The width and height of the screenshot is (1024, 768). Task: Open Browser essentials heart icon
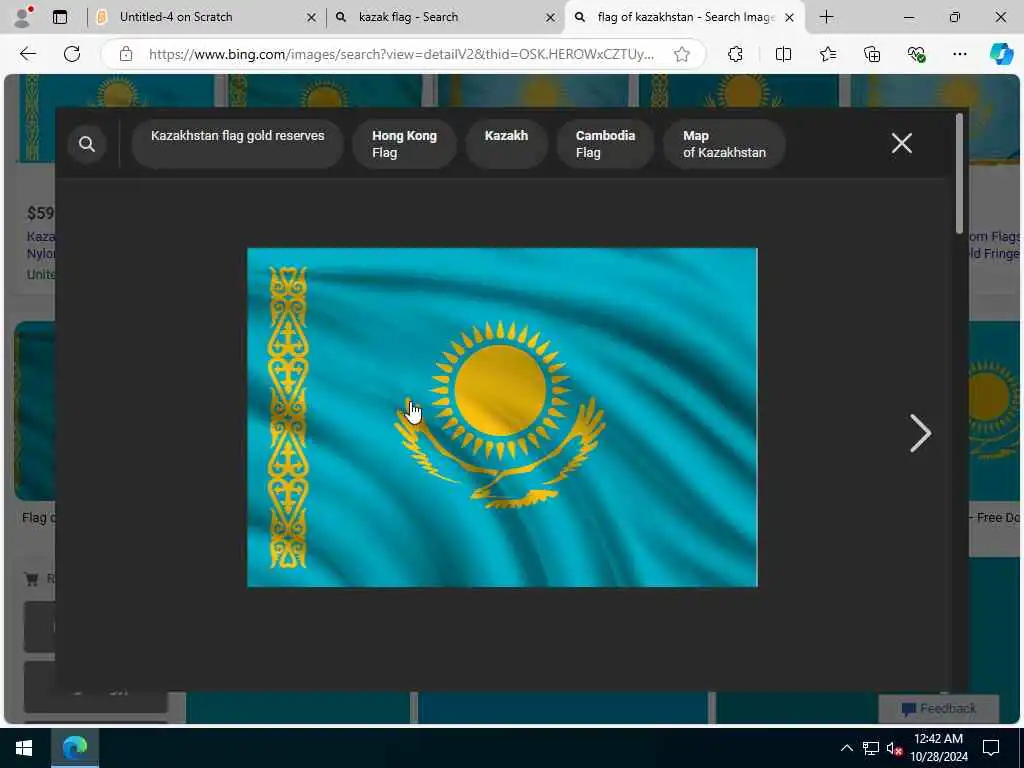[x=916, y=54]
